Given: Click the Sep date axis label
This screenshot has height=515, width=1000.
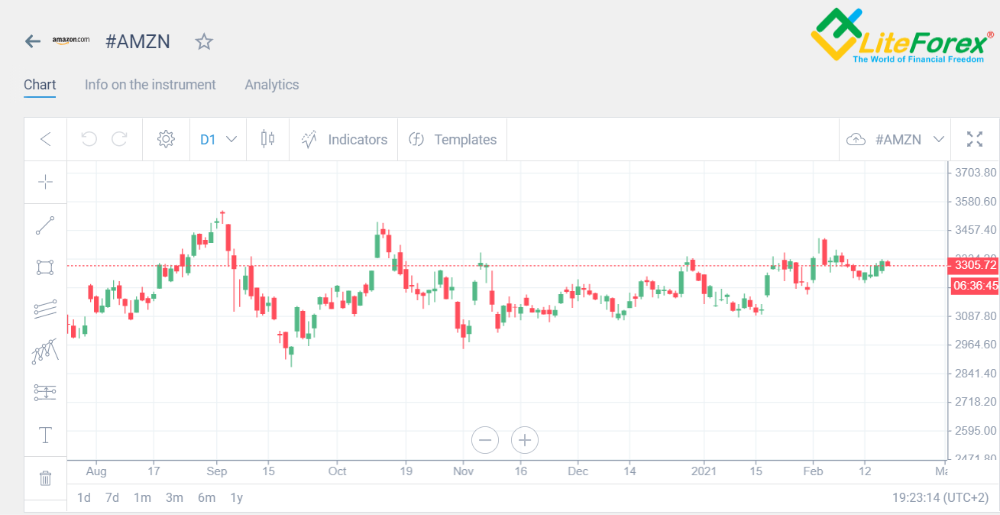Looking at the screenshot, I should coord(216,472).
